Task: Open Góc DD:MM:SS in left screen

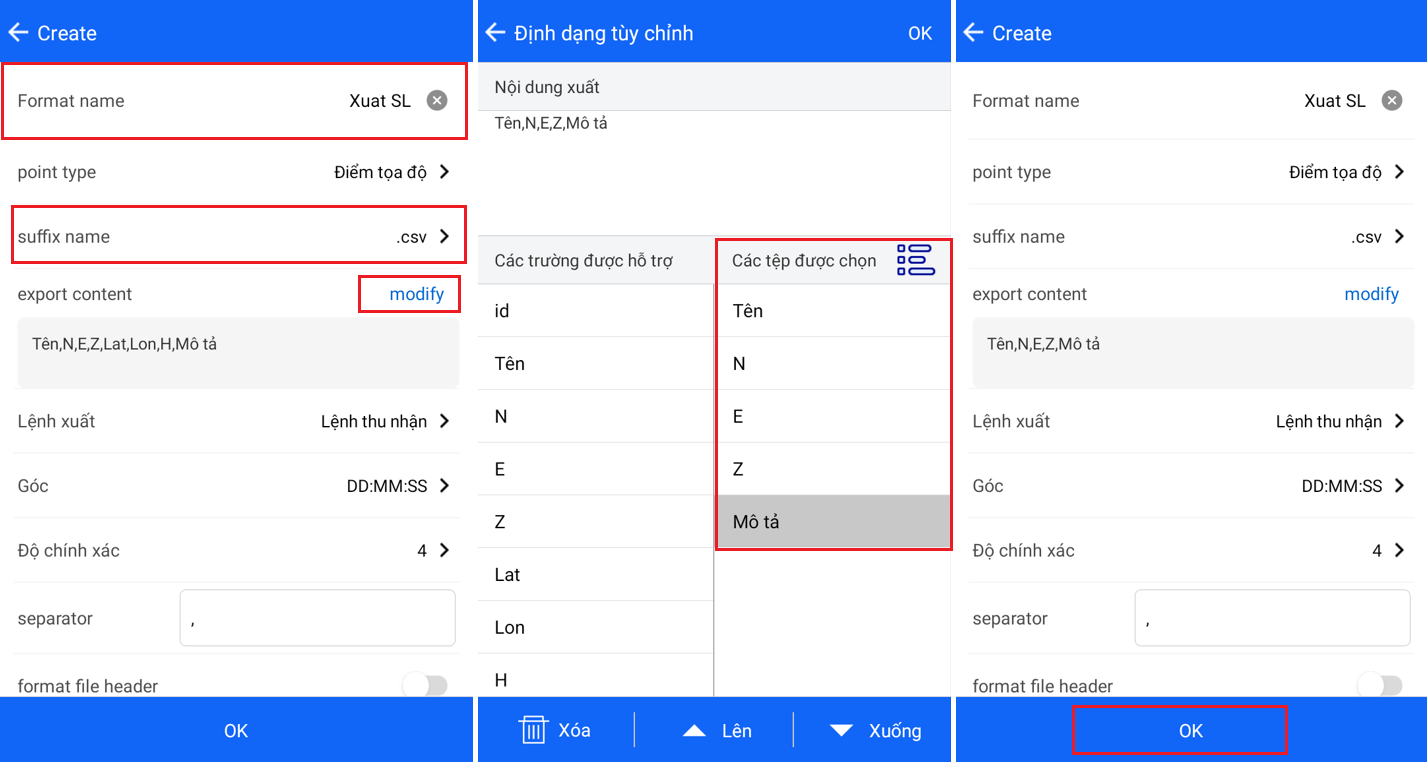Action: [236, 486]
